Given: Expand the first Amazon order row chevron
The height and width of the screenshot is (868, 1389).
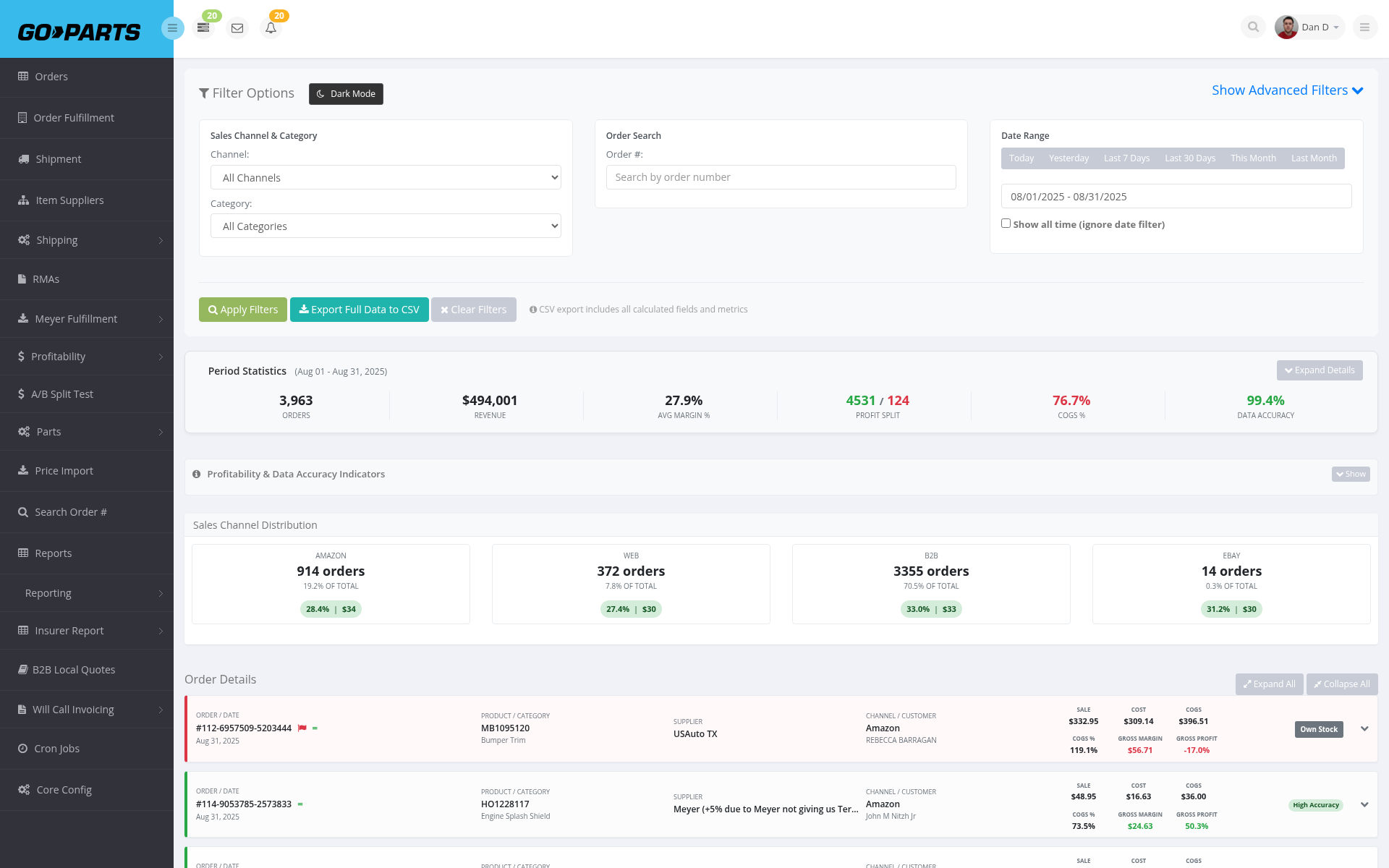Looking at the screenshot, I should tap(1364, 728).
